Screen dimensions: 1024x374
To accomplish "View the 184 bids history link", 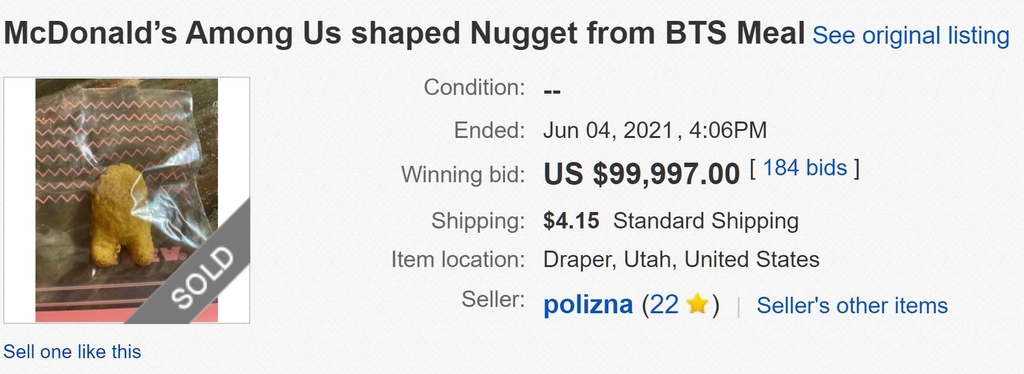I will point(805,168).
